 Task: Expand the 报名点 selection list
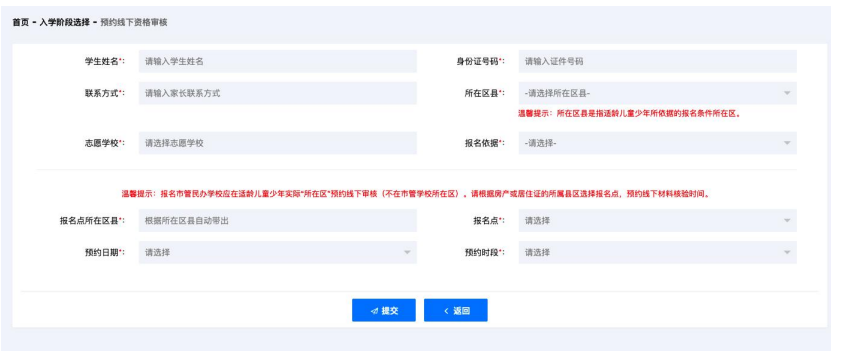click(657, 221)
